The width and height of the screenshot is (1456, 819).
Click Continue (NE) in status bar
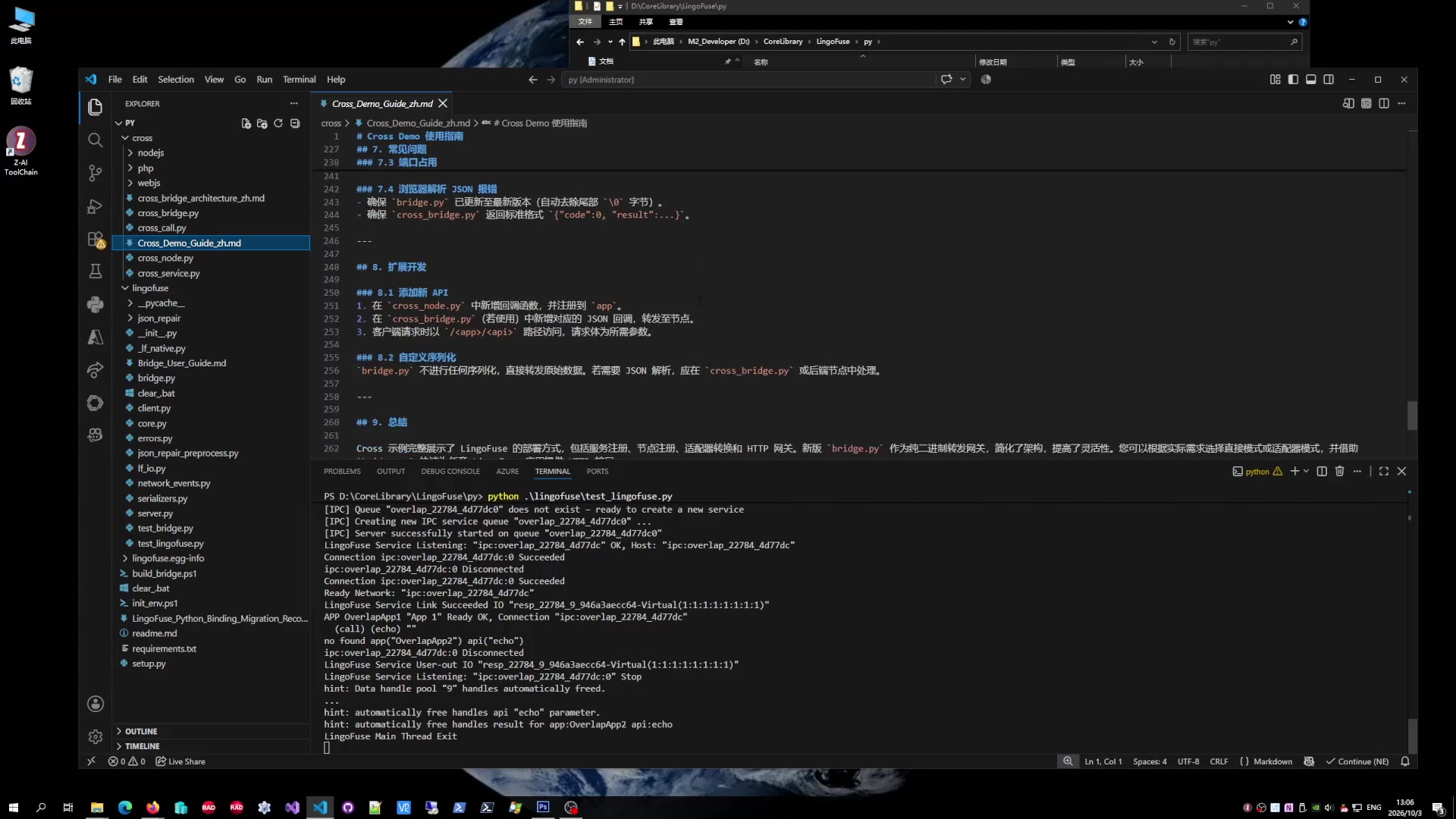(x=1357, y=761)
